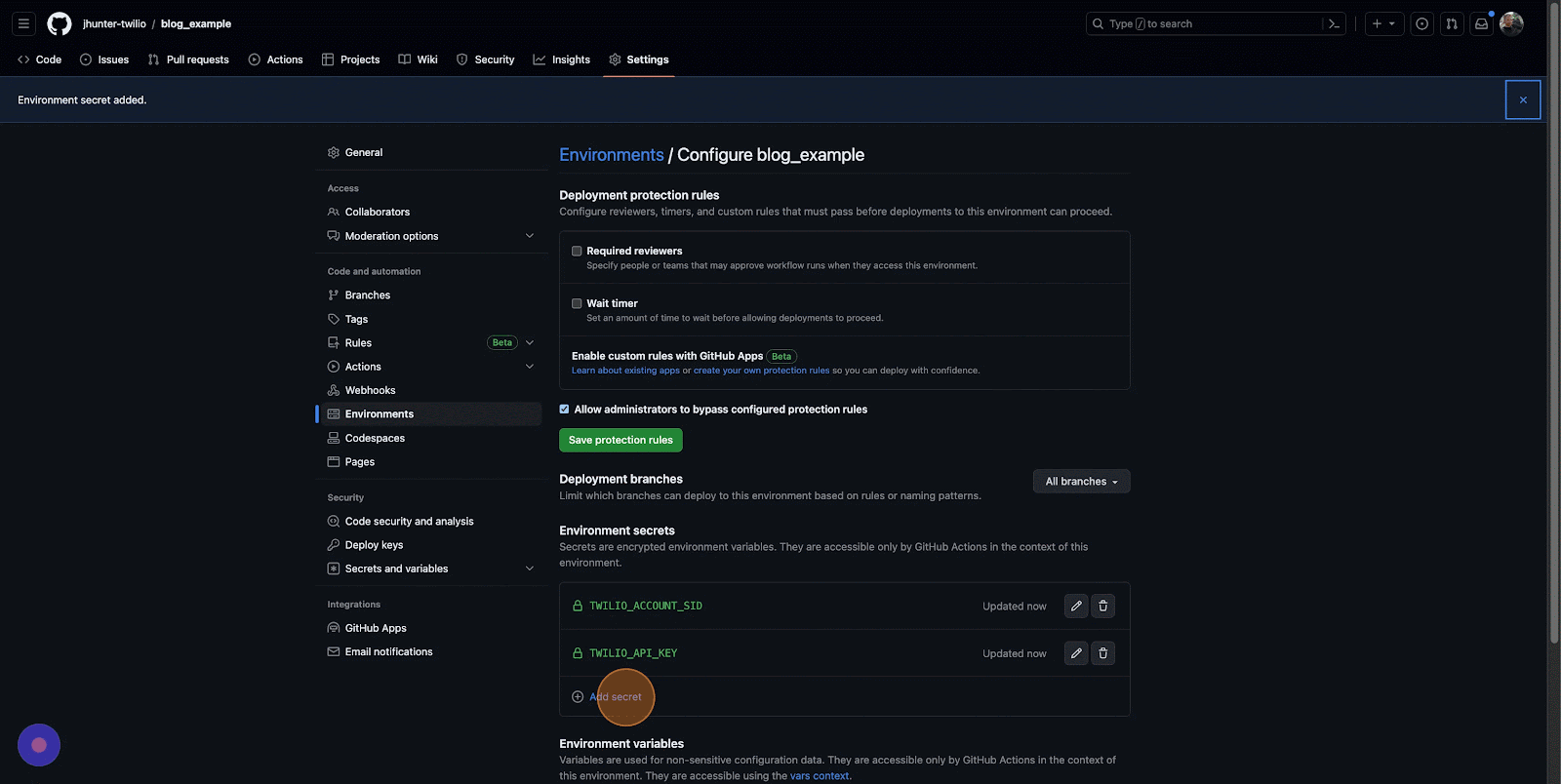Open the command palette icon
Viewport: 1561px width, 784px height.
point(1334,23)
